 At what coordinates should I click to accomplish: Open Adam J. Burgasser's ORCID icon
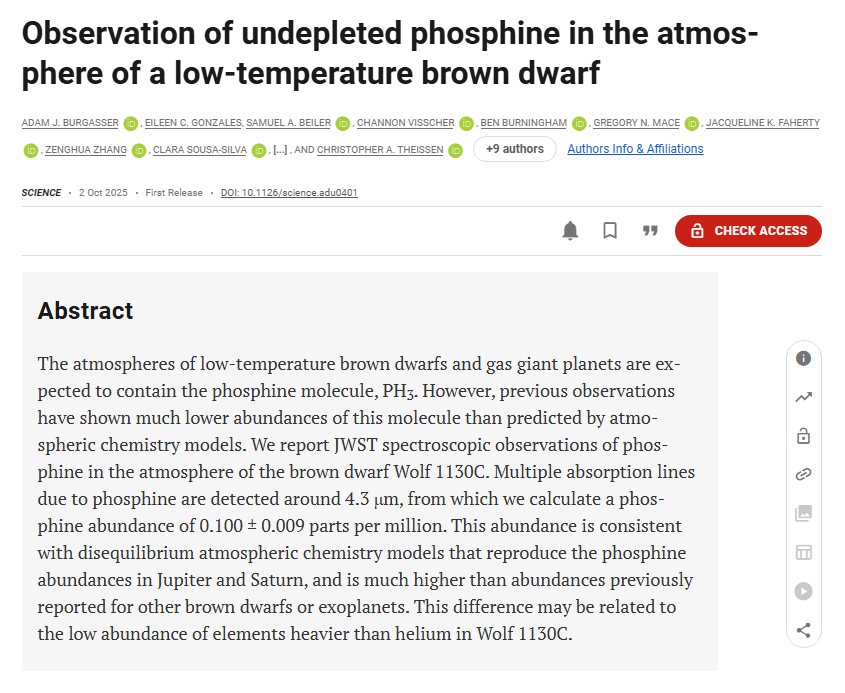[x=131, y=124]
